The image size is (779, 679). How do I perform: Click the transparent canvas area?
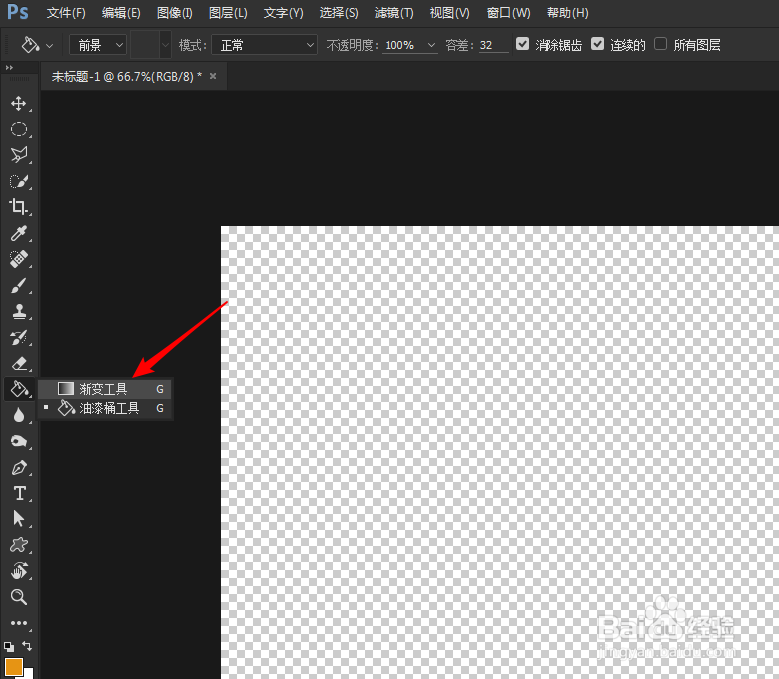(500, 452)
